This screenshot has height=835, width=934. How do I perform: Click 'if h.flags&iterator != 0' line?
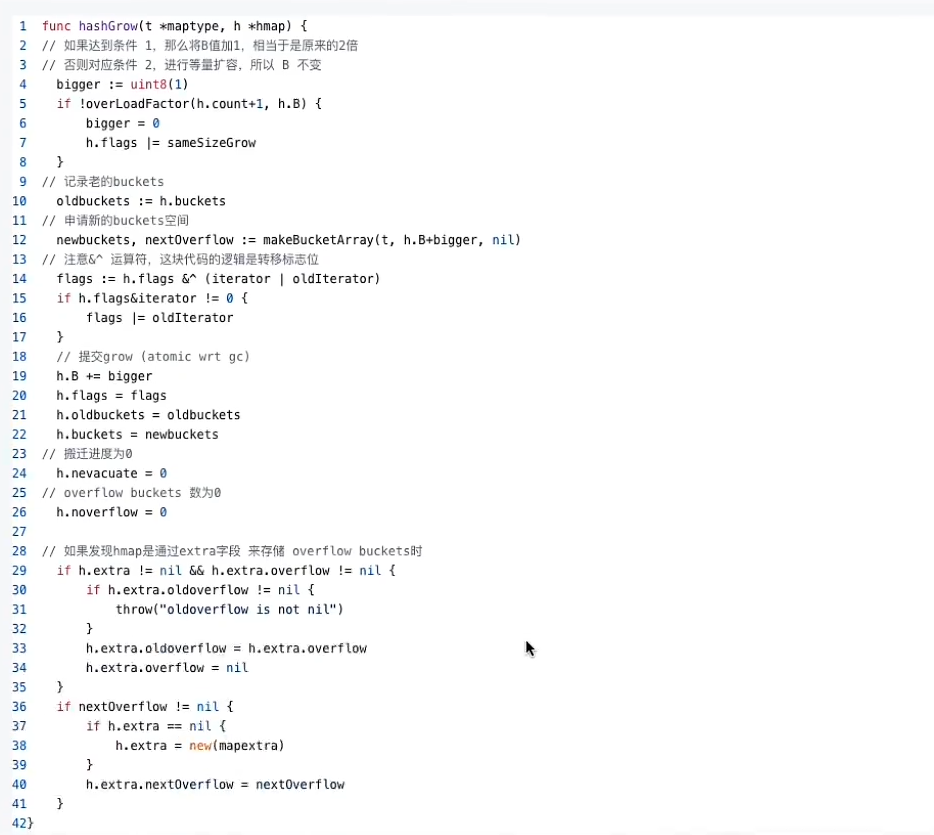[x=152, y=298]
